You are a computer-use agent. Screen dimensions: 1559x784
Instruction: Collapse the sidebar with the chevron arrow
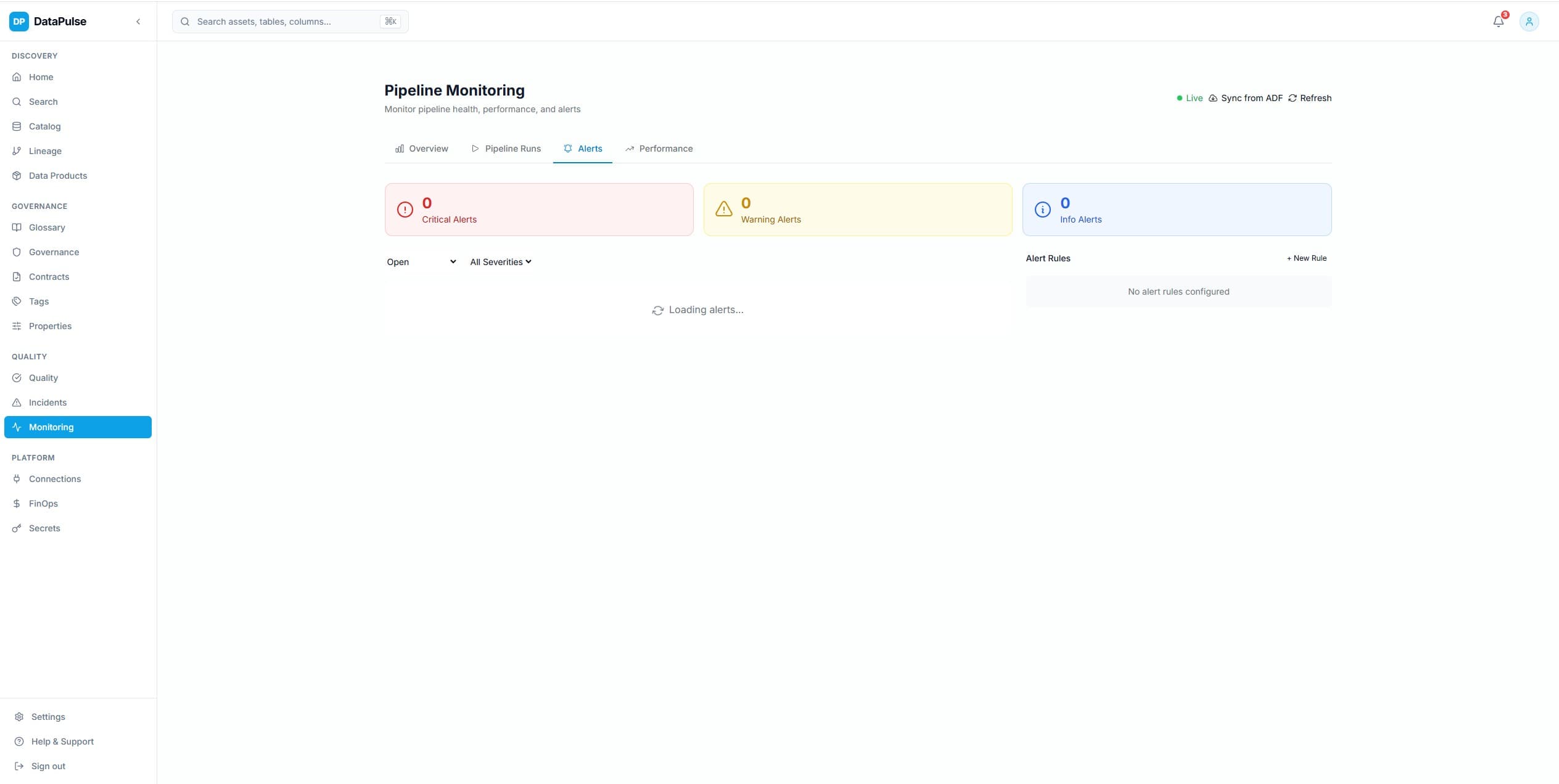(138, 21)
